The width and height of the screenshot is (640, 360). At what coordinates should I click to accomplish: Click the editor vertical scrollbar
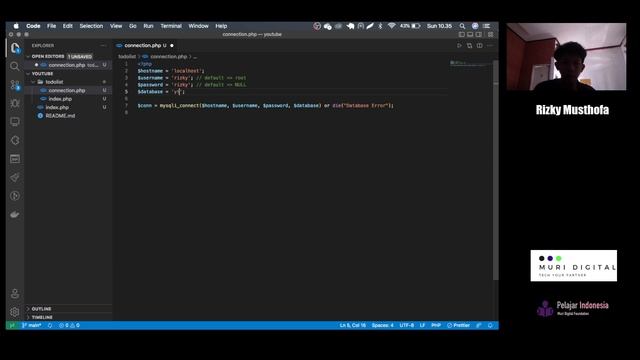coord(496,171)
